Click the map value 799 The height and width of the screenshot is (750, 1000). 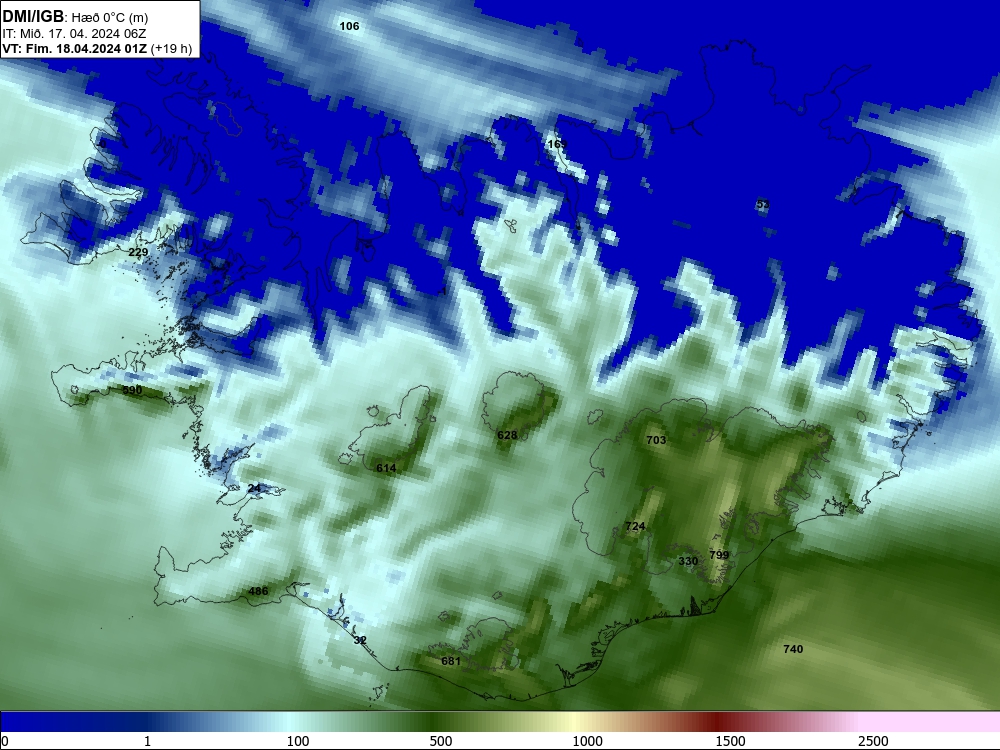pos(719,555)
